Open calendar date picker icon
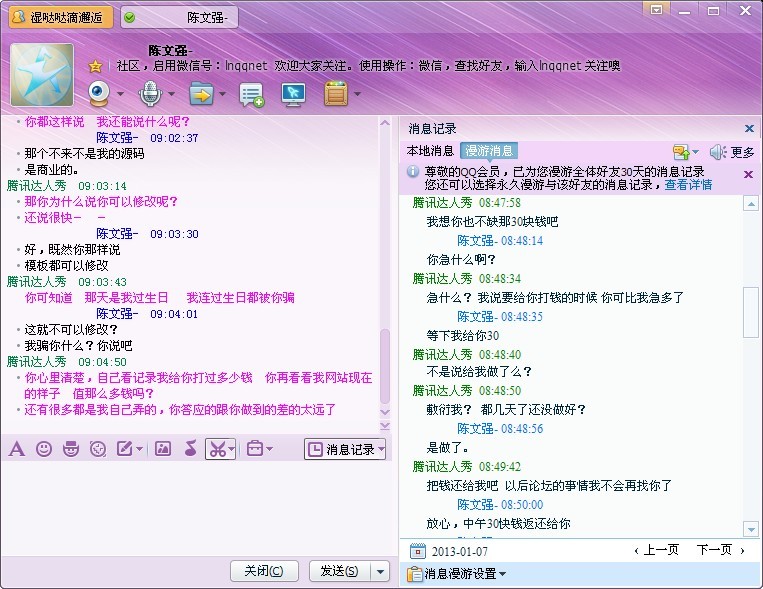763x589 pixels. click(x=418, y=551)
